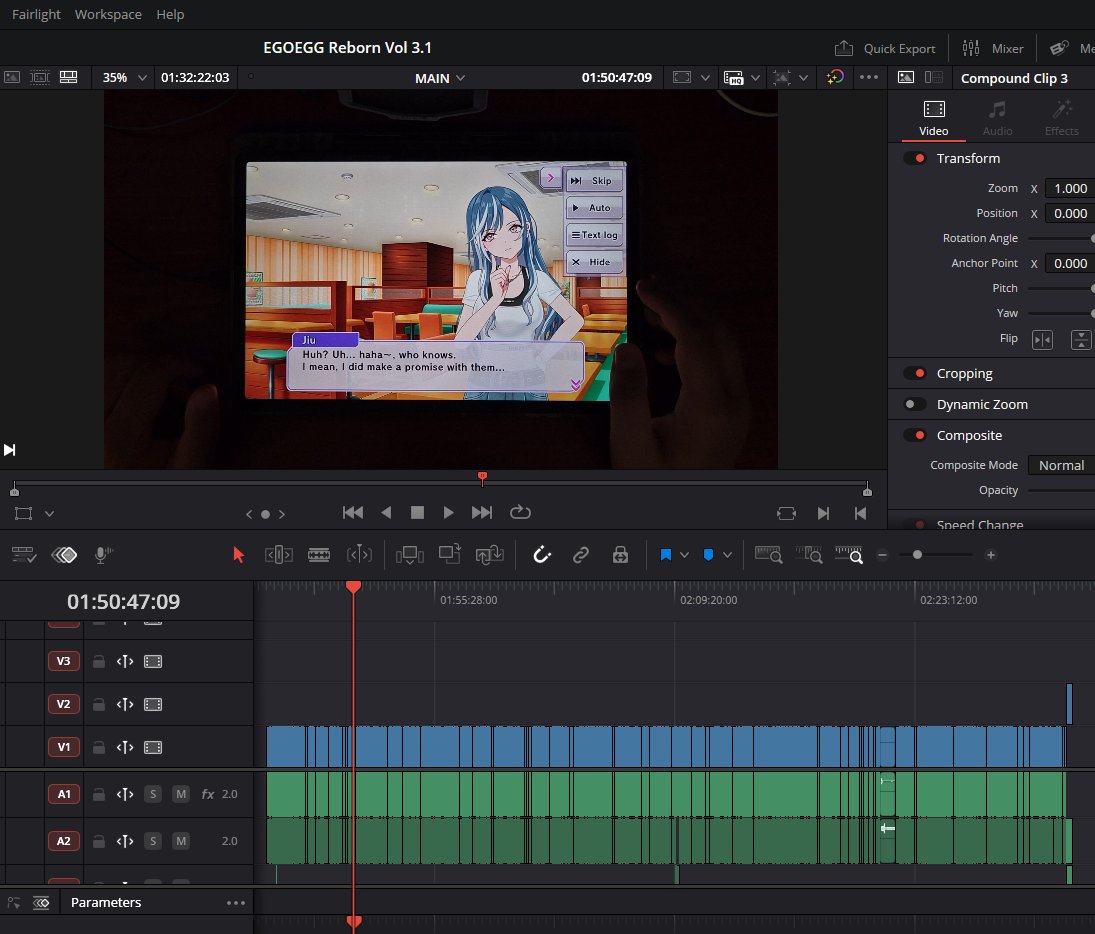
Task: Click the Anchor Point X value field
Action: click(1070, 263)
